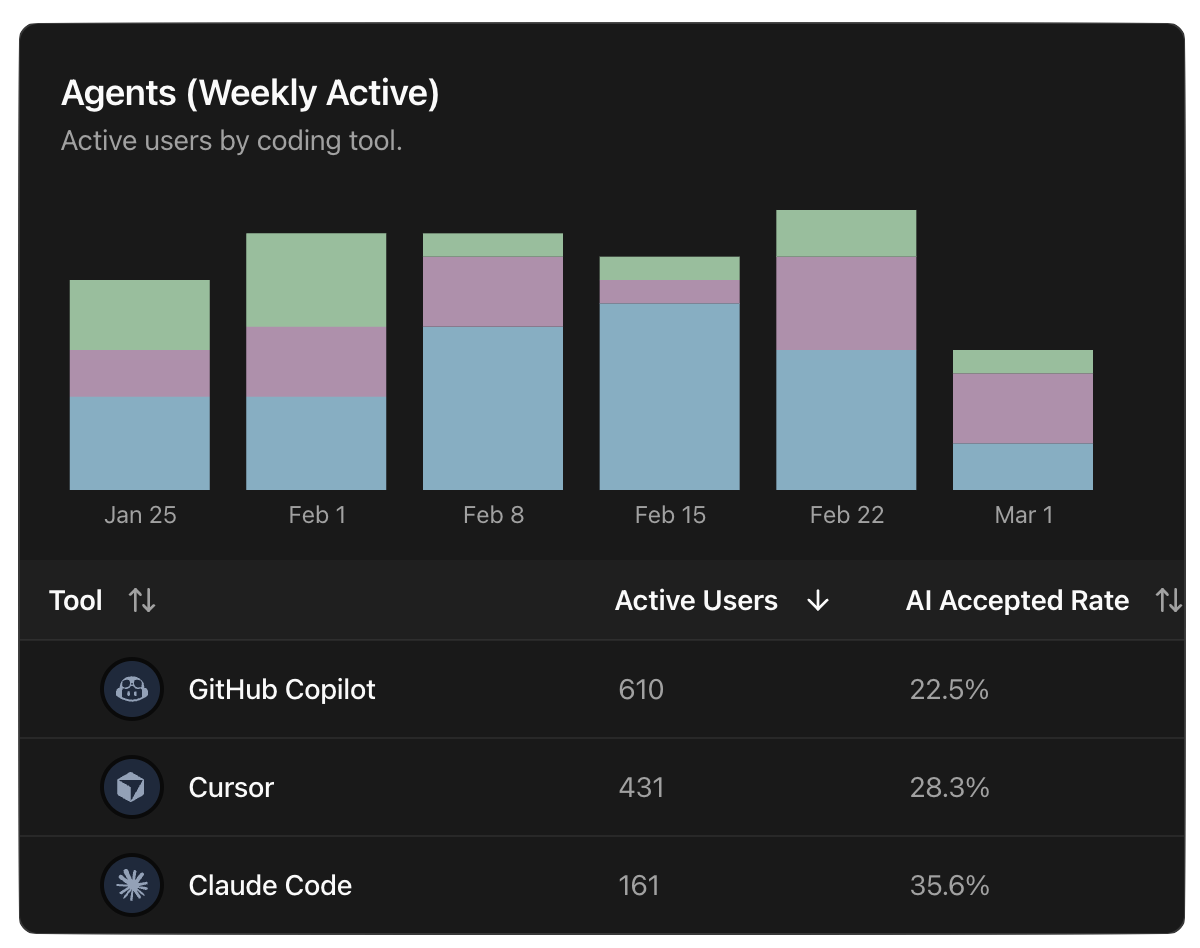Viewport: 1200px width, 948px height.
Task: Select the blue segment of Feb 15 bar
Action: click(669, 396)
